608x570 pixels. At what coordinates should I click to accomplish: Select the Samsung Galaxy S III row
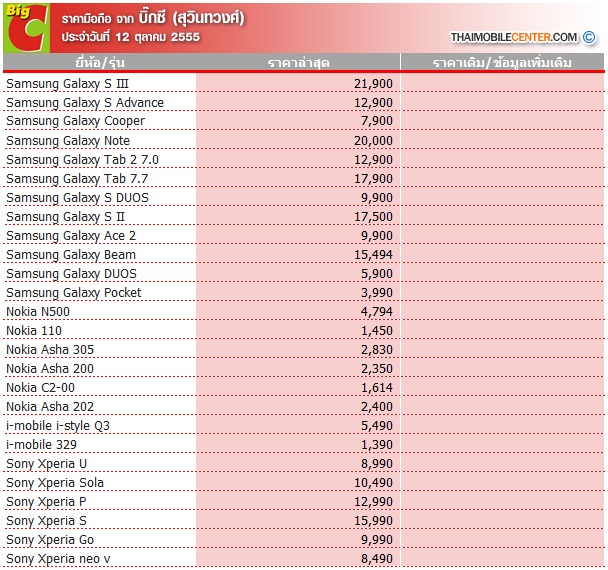point(304,83)
